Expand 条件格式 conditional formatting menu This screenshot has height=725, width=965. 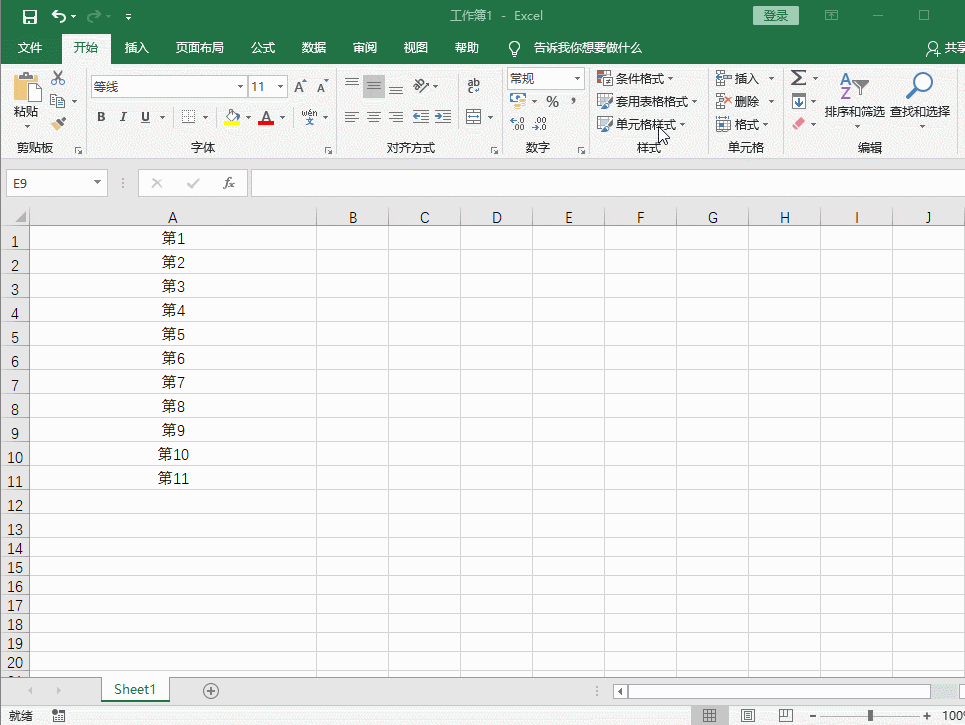(635, 78)
